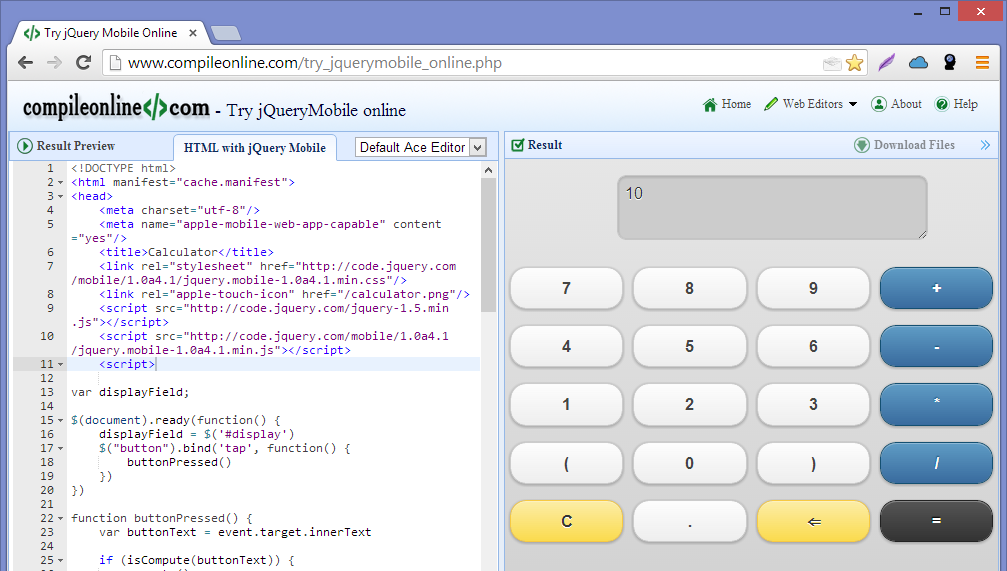Fold the document ready function at line 15
Image resolution: width=1007 pixels, height=571 pixels.
(60, 421)
